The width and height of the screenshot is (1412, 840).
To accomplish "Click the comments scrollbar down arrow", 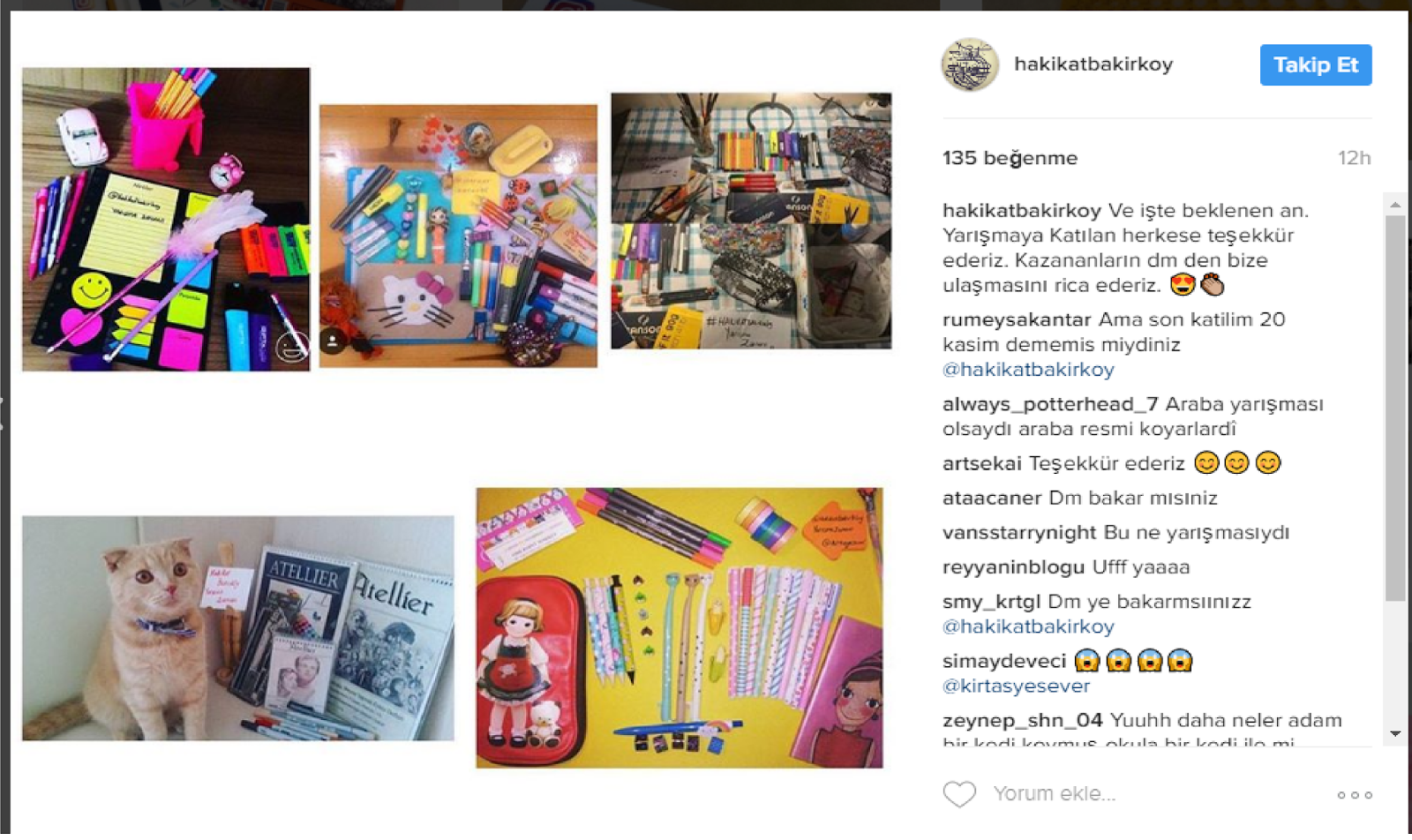I will (x=1395, y=733).
